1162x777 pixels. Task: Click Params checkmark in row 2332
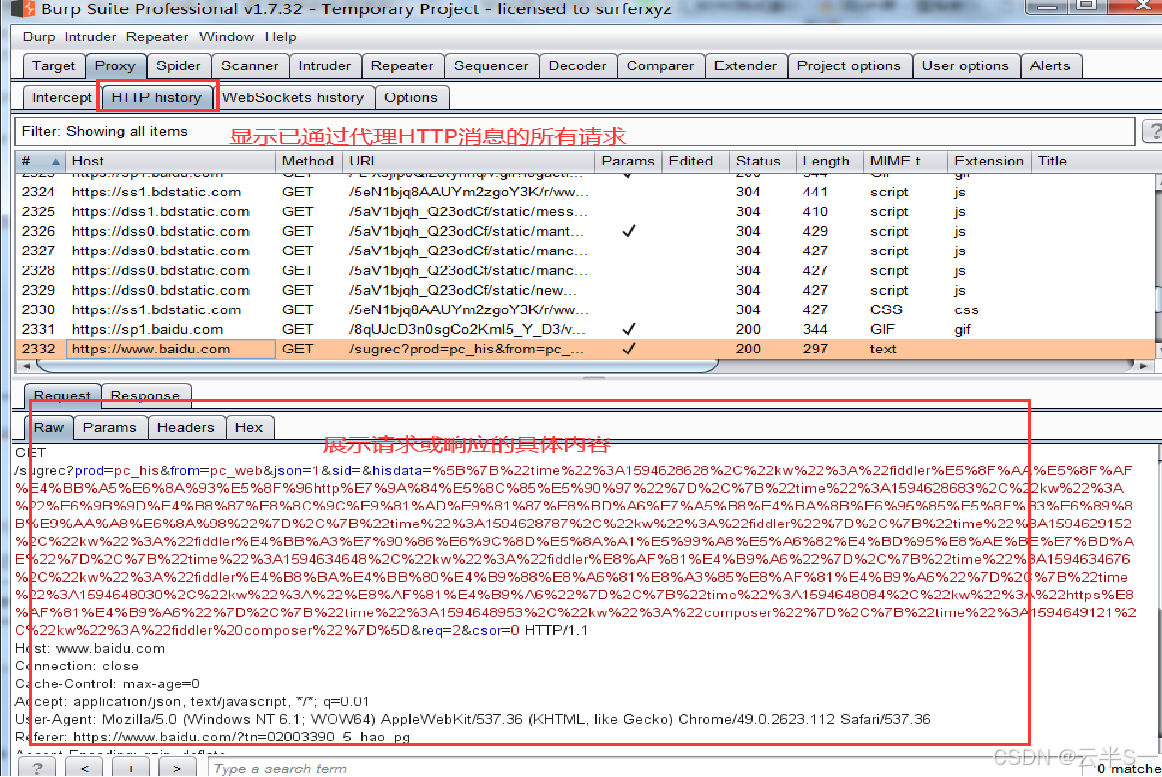pos(628,348)
